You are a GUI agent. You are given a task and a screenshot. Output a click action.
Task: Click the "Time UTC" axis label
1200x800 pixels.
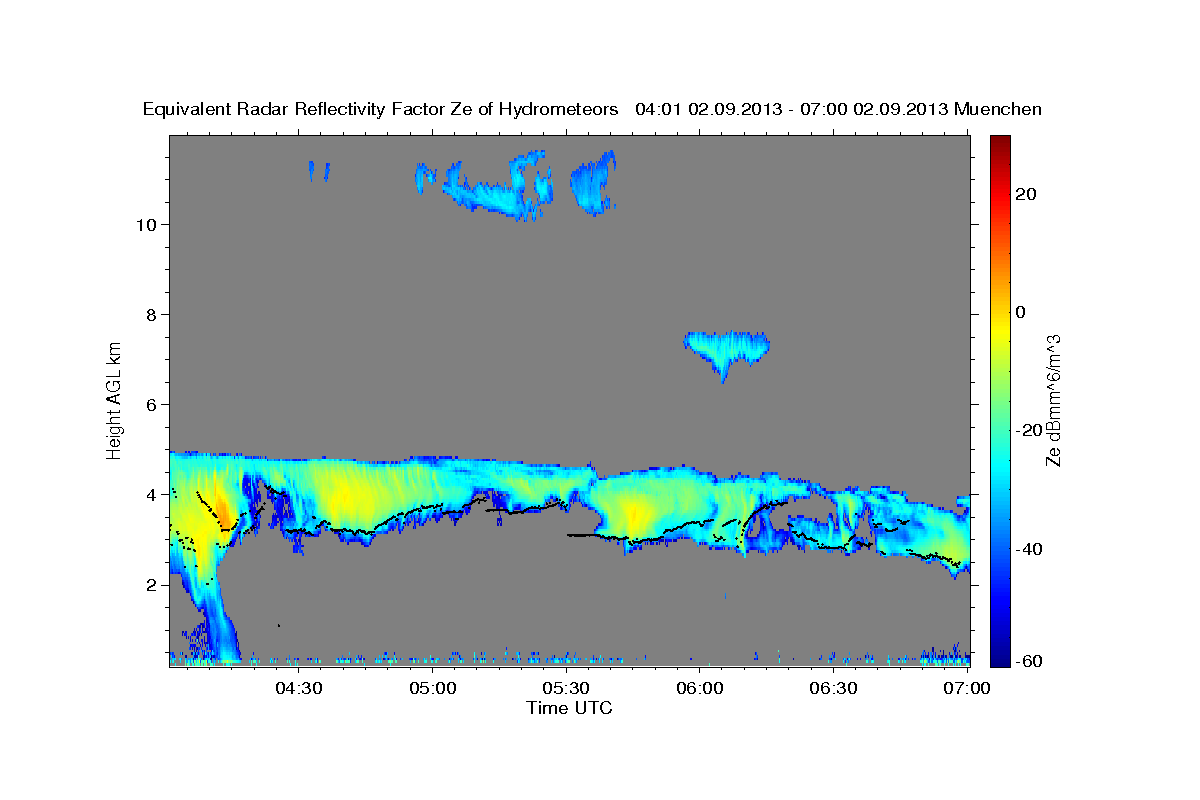pos(569,708)
